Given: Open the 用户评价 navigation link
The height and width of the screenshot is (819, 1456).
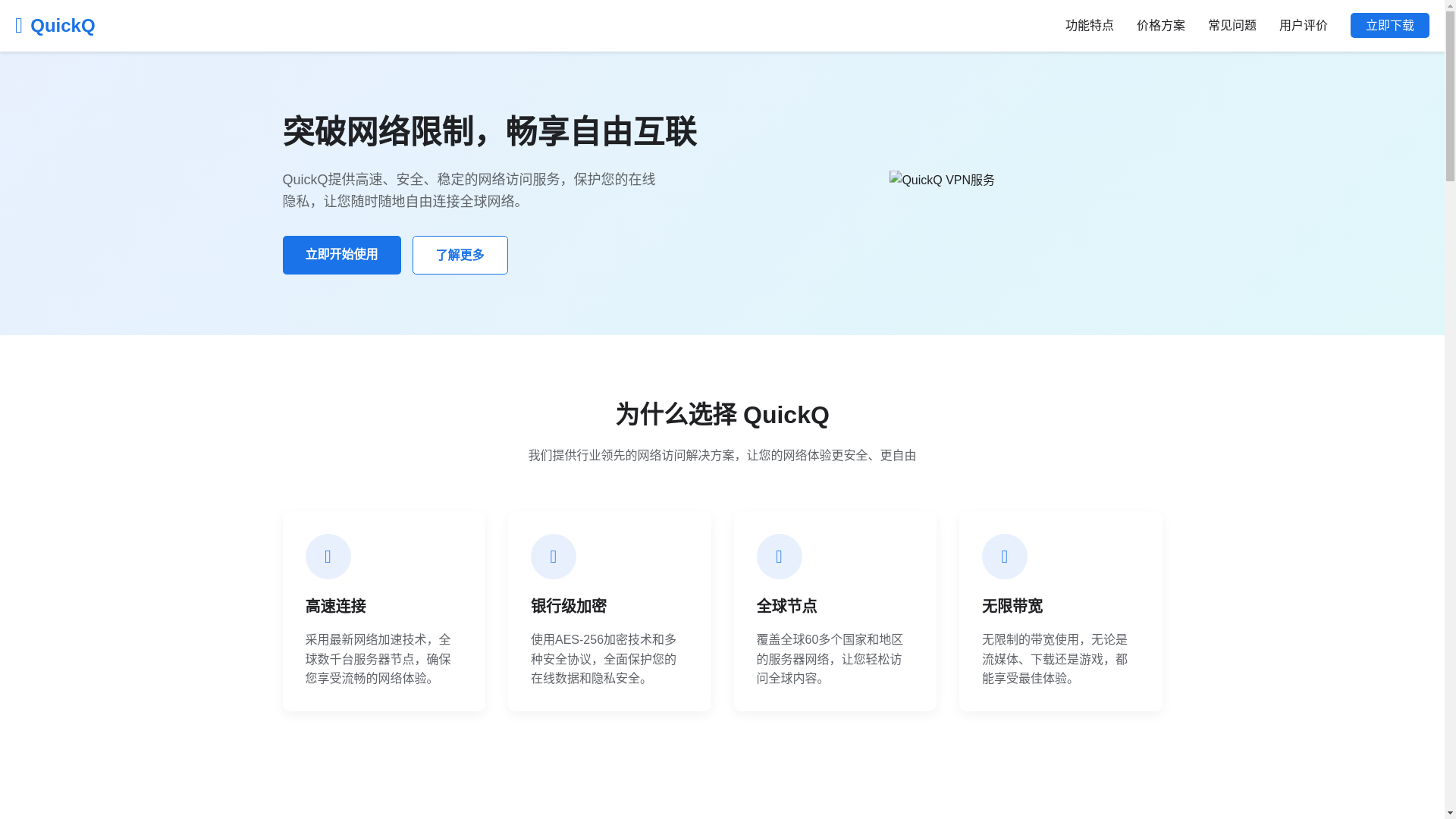Looking at the screenshot, I should tap(1303, 26).
